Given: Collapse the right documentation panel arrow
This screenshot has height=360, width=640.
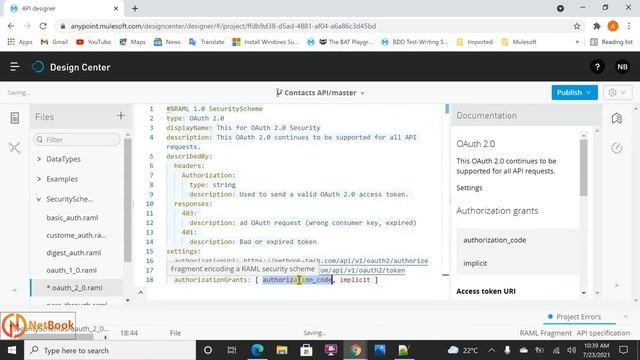Looking at the screenshot, I should click(x=617, y=285).
